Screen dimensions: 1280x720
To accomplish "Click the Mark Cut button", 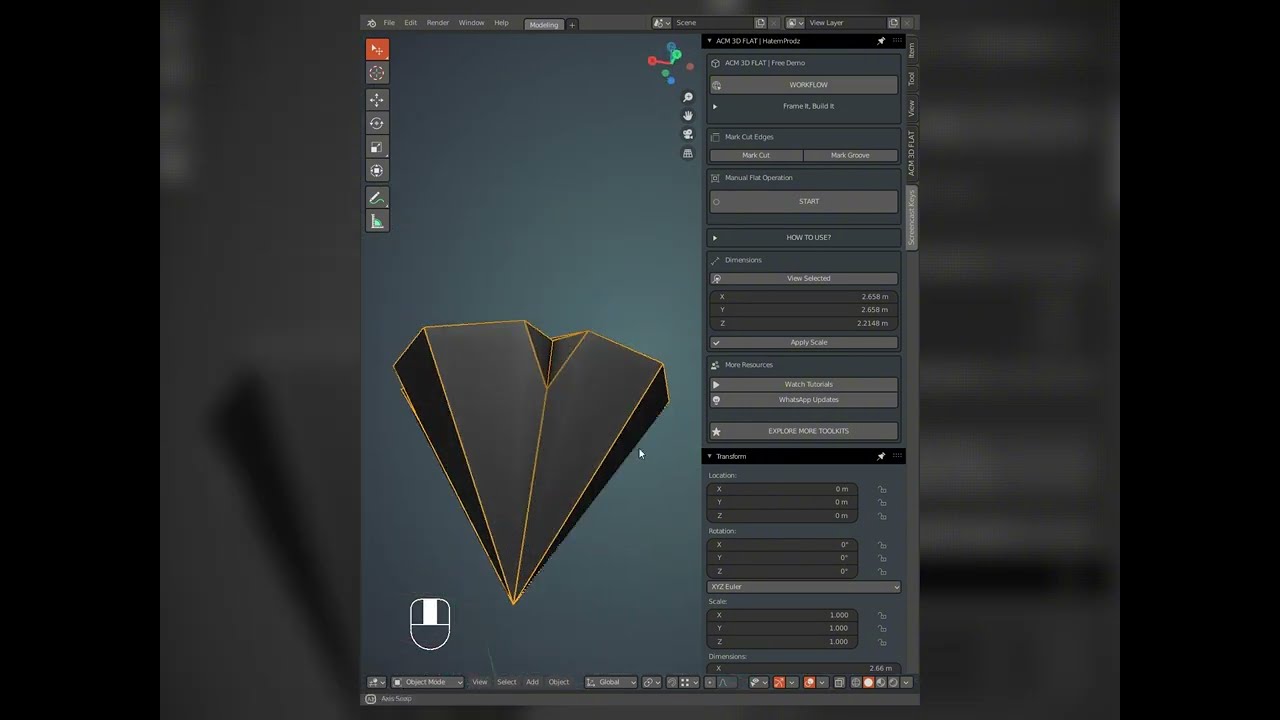I will coord(756,155).
